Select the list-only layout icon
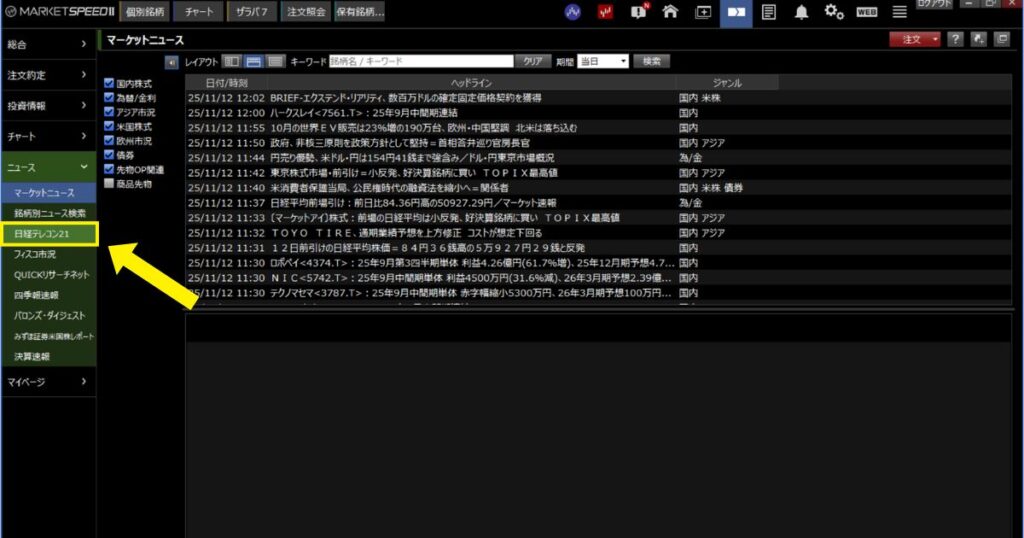Screen dimensions: 1024x538 click(276, 61)
